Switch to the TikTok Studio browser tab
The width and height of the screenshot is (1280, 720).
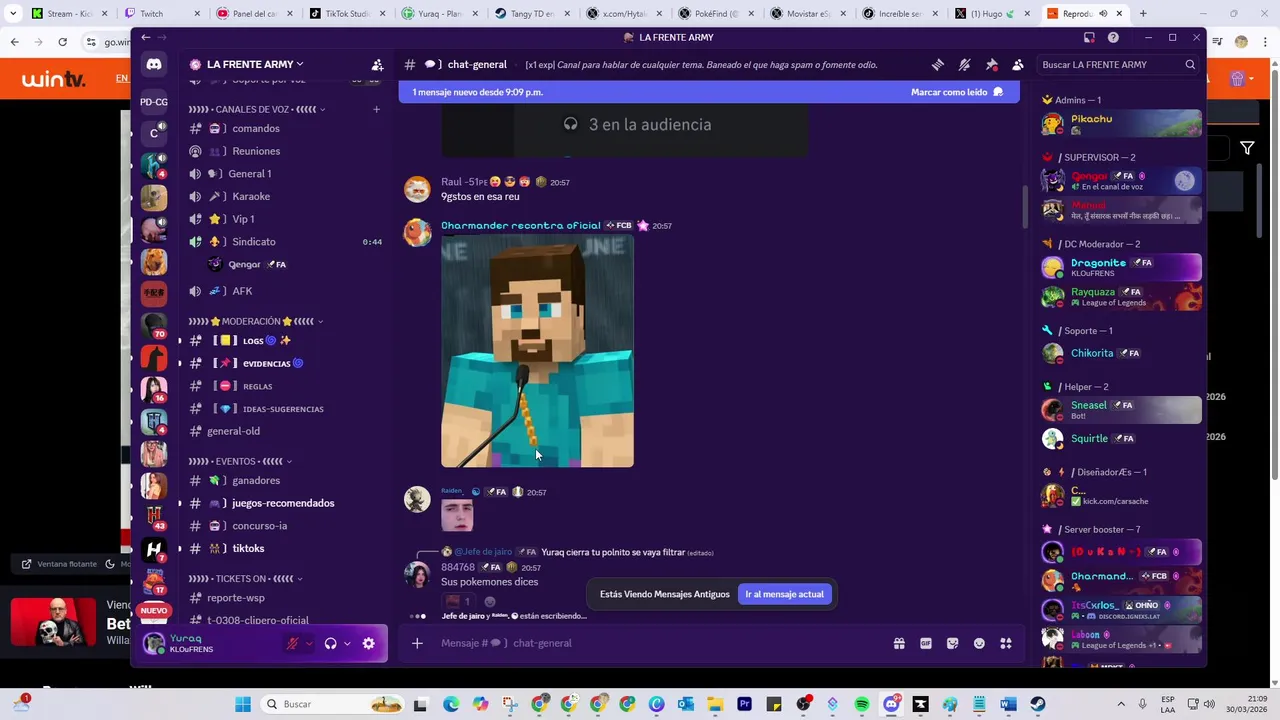point(346,13)
